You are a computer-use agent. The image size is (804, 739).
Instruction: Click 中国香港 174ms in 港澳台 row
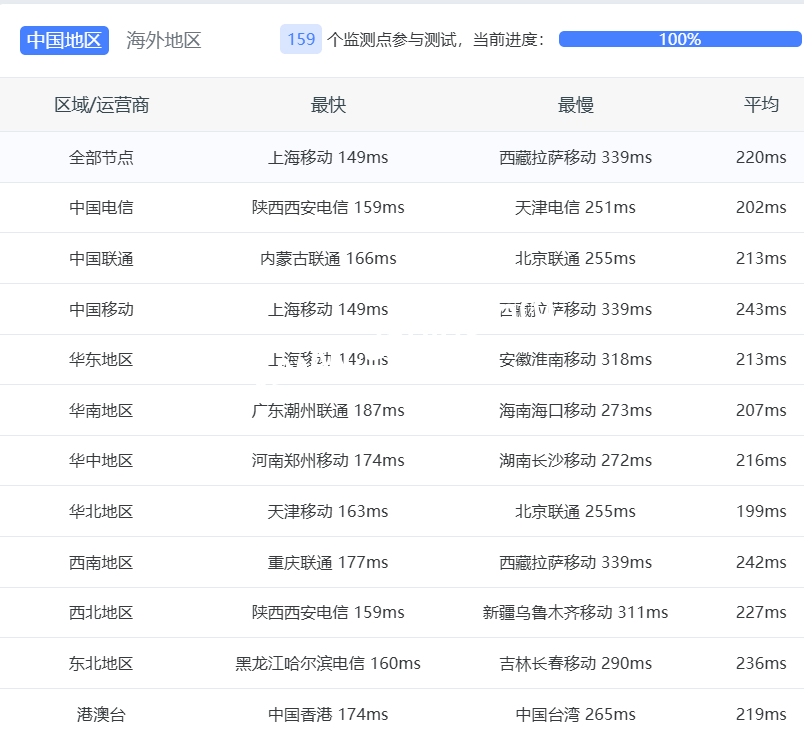[x=328, y=715]
